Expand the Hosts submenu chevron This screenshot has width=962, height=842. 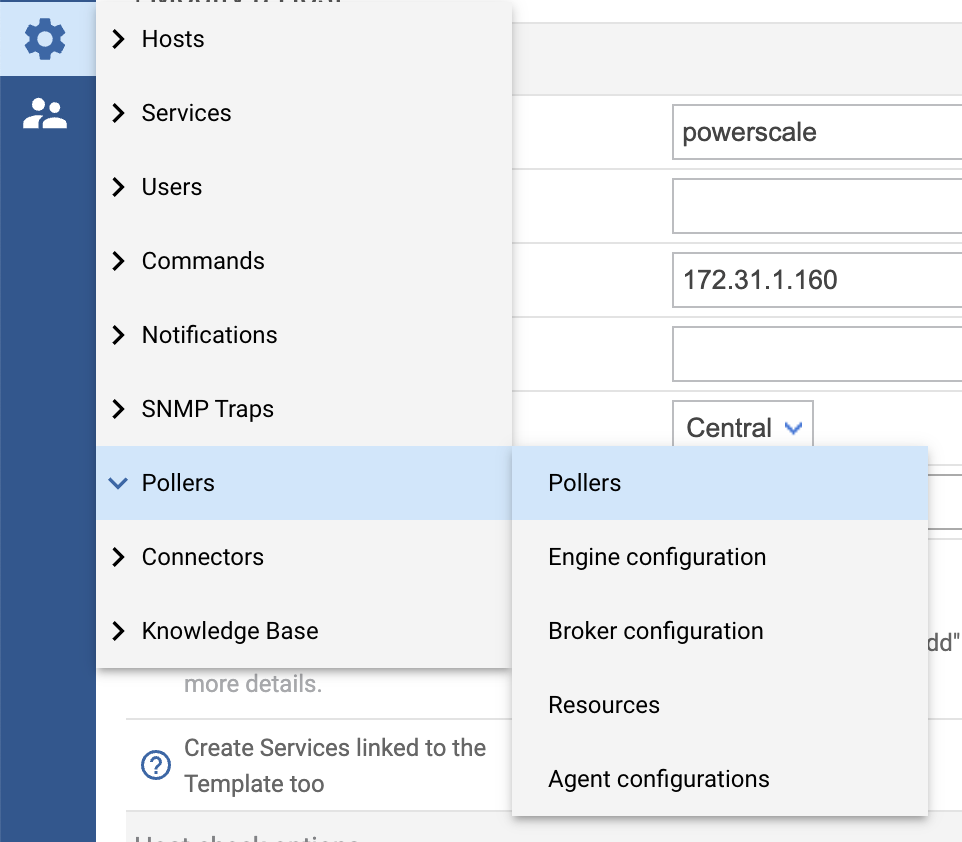(x=119, y=39)
